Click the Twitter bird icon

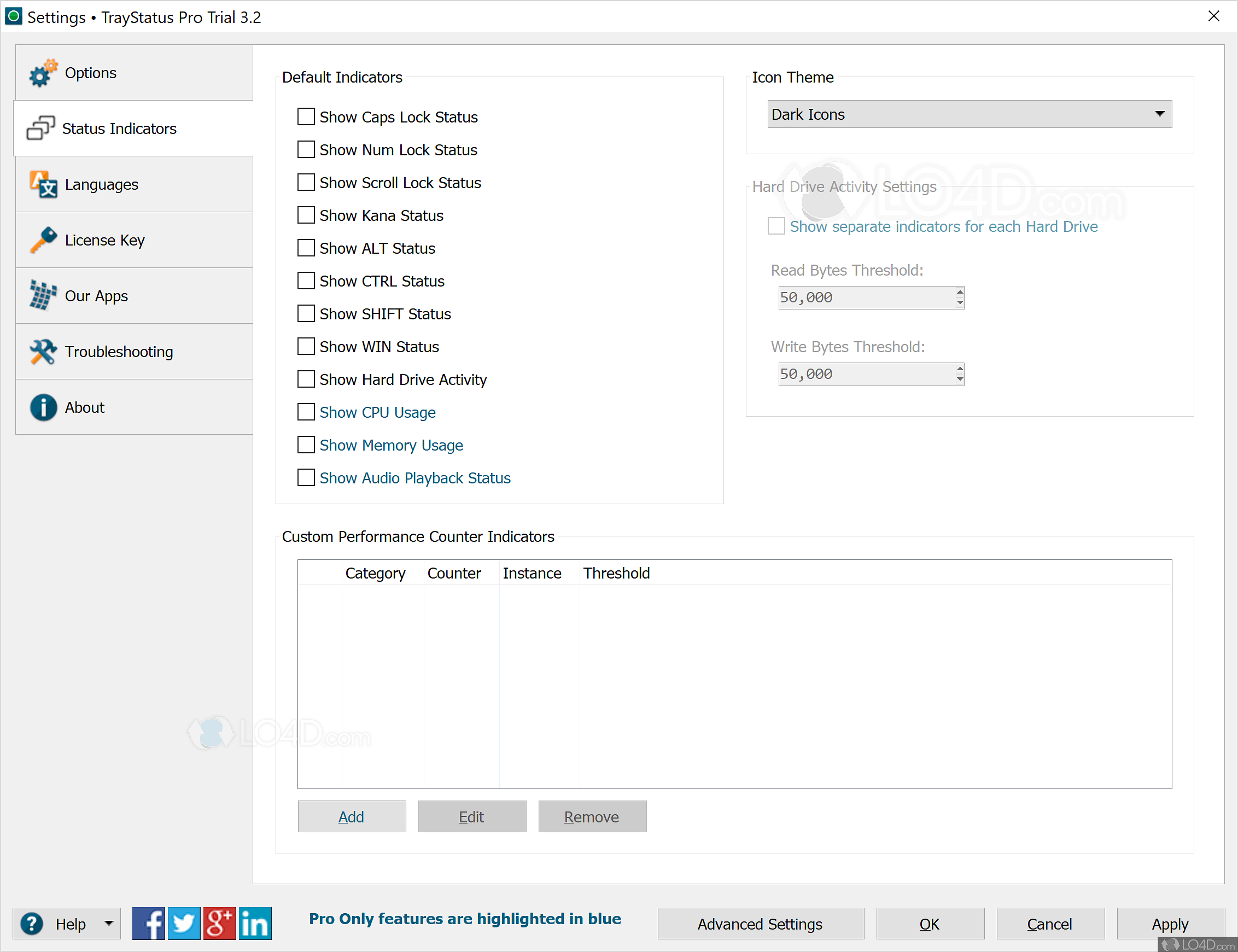tap(184, 924)
